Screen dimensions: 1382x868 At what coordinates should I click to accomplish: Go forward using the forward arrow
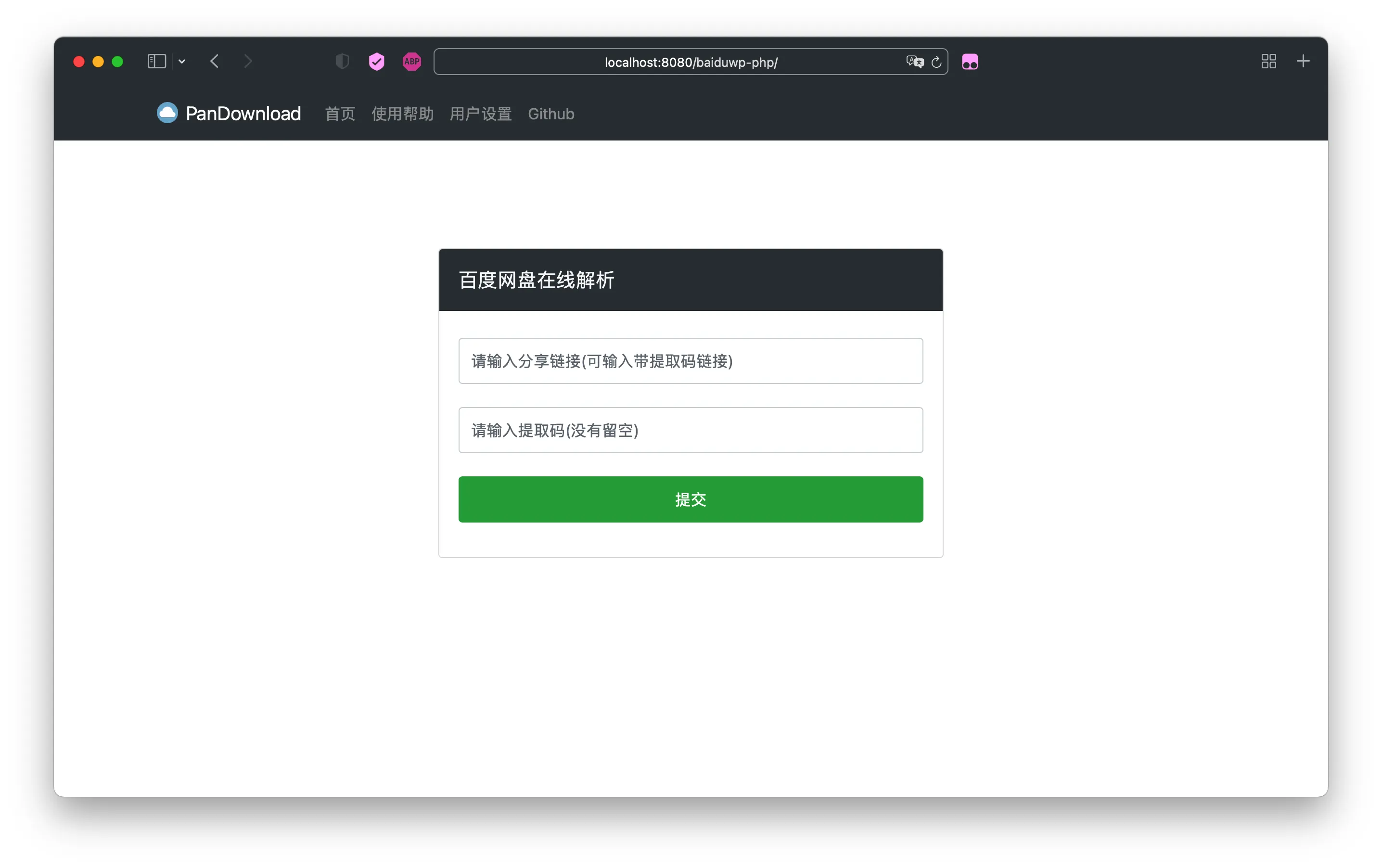[x=248, y=62]
